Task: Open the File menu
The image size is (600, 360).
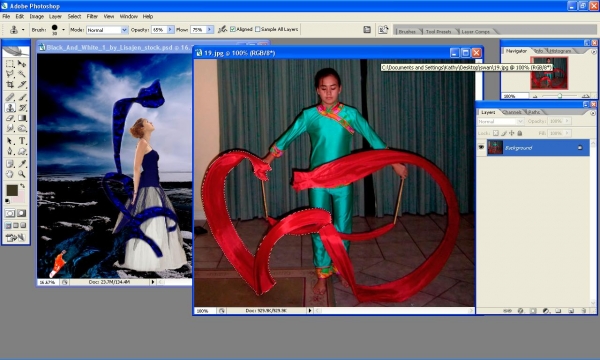Action: (x=6, y=16)
